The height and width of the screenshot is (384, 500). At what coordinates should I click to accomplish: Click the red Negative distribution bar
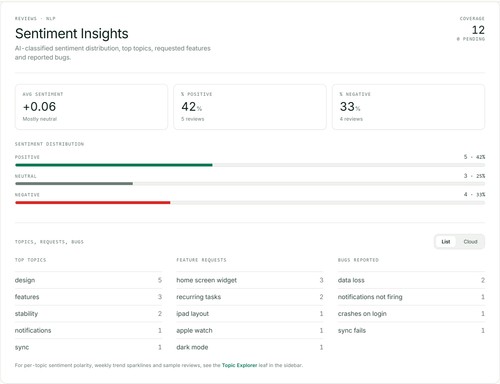(x=93, y=203)
